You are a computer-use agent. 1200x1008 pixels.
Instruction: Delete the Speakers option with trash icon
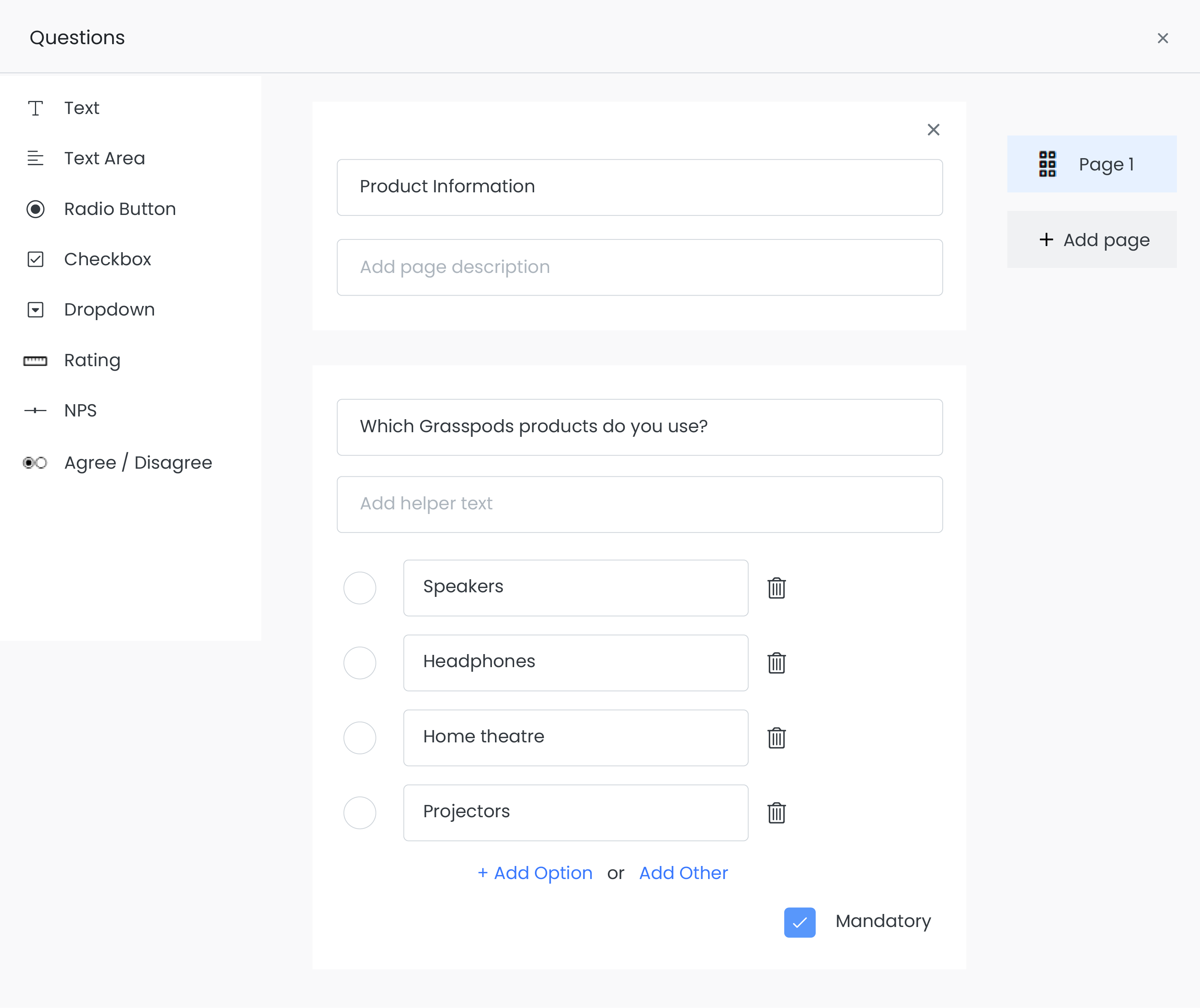point(776,587)
